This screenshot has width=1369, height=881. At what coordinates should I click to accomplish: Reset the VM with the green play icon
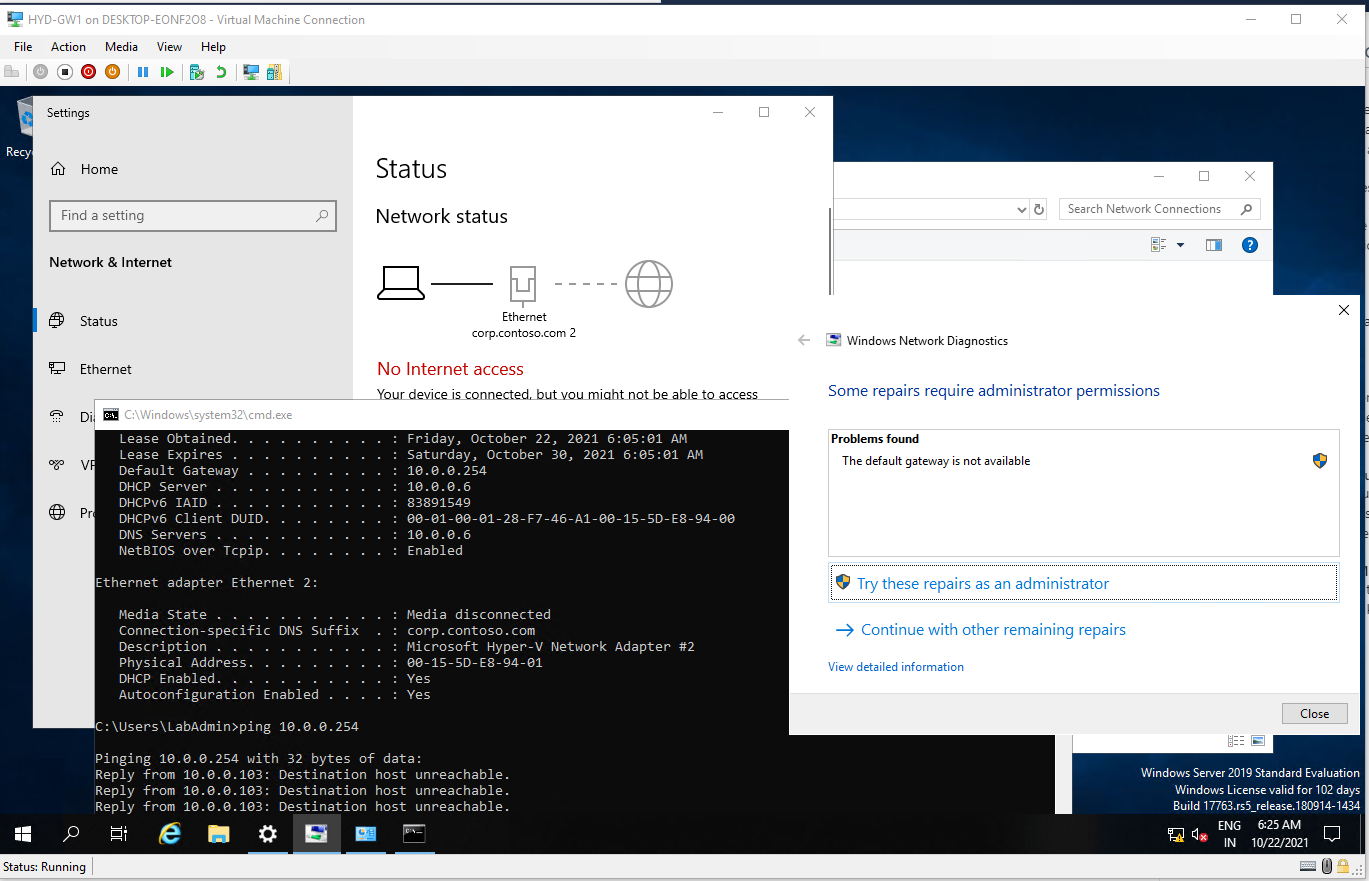pos(167,72)
